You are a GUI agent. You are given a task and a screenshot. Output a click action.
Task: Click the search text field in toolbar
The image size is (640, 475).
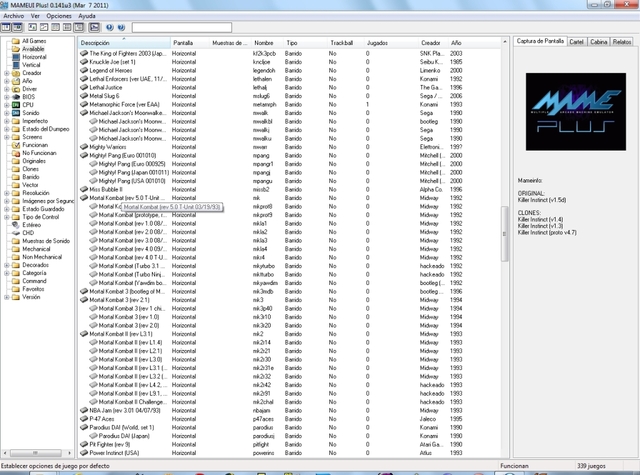coord(182,27)
